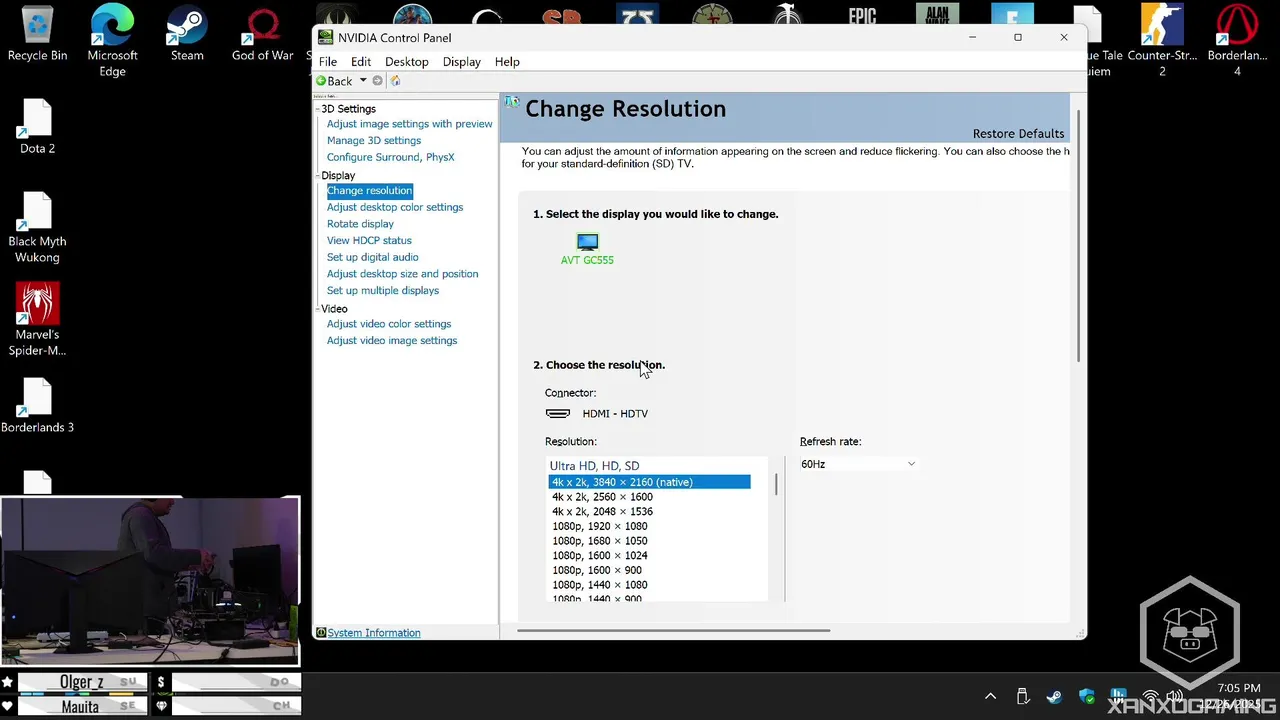Click the NVIDIA logo in title bar
Viewport: 1280px width, 720px height.
pyautogui.click(x=325, y=38)
